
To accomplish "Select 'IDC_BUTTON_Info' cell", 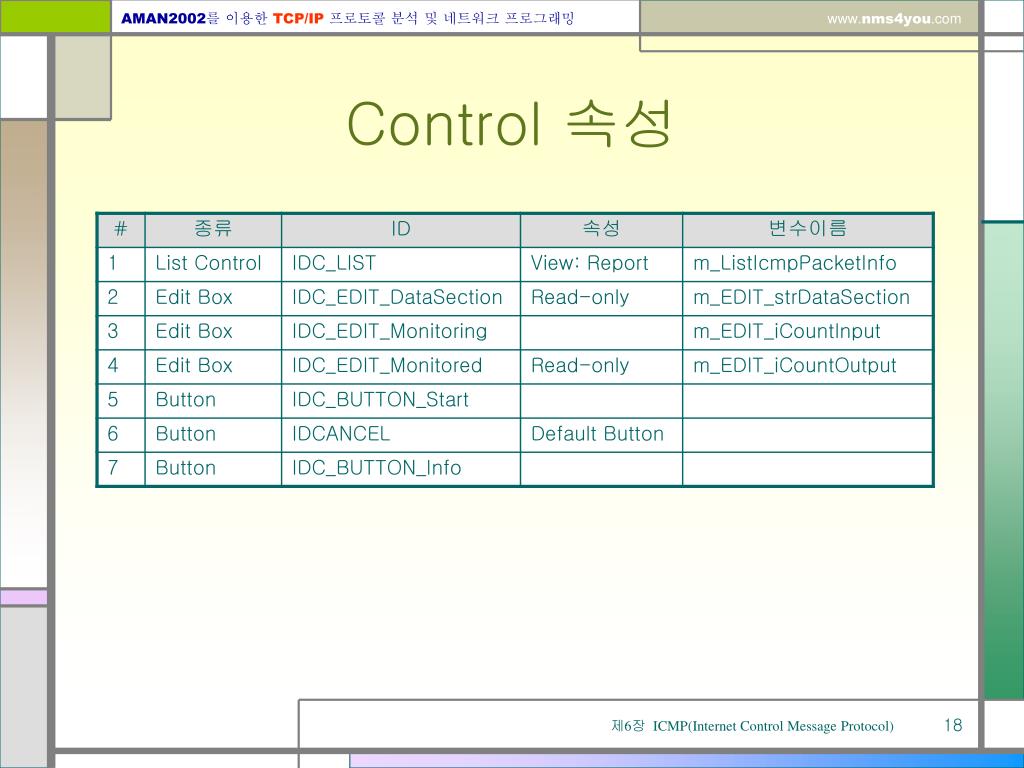I will coord(400,468).
